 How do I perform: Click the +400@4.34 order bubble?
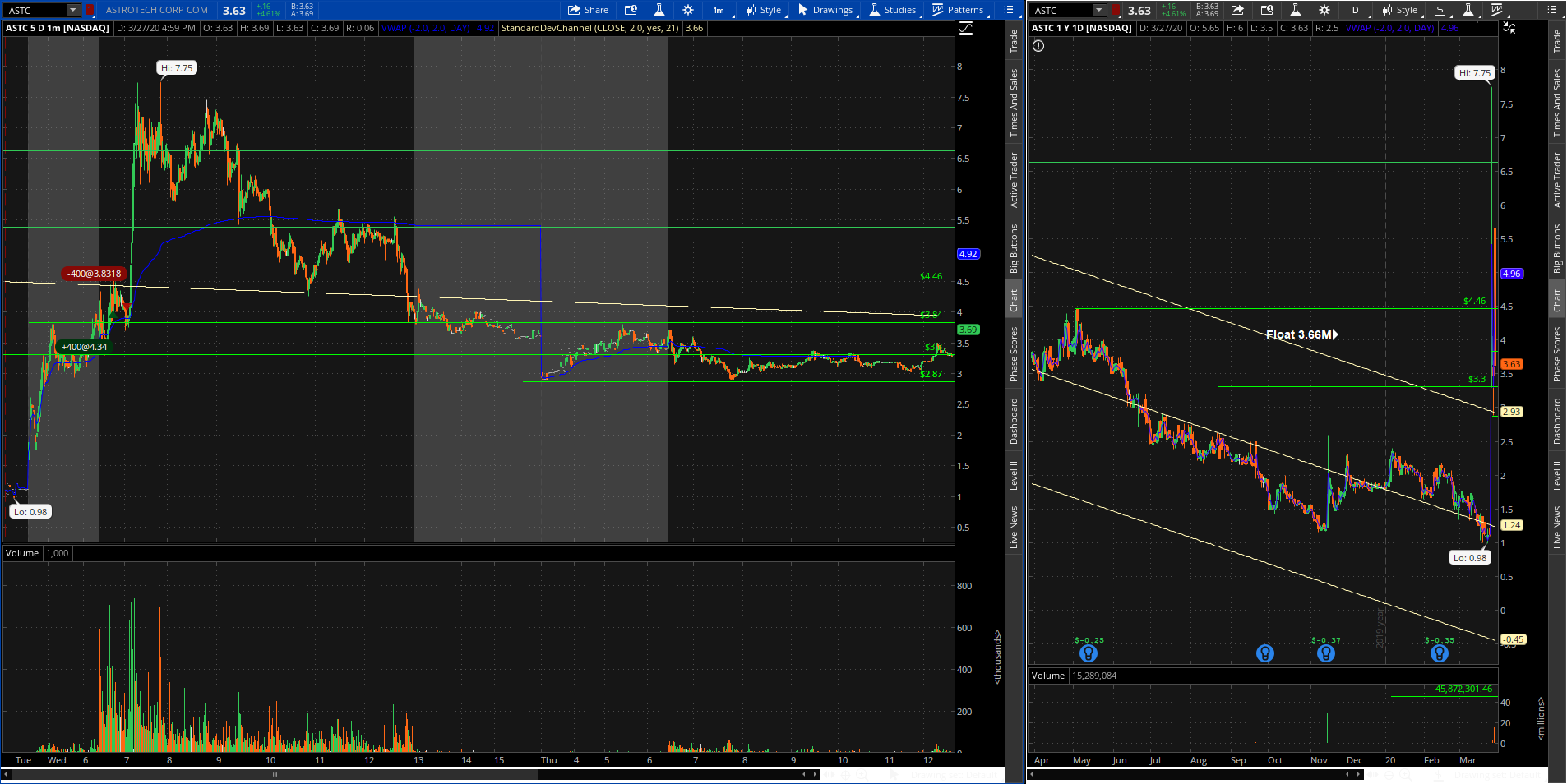pos(85,347)
